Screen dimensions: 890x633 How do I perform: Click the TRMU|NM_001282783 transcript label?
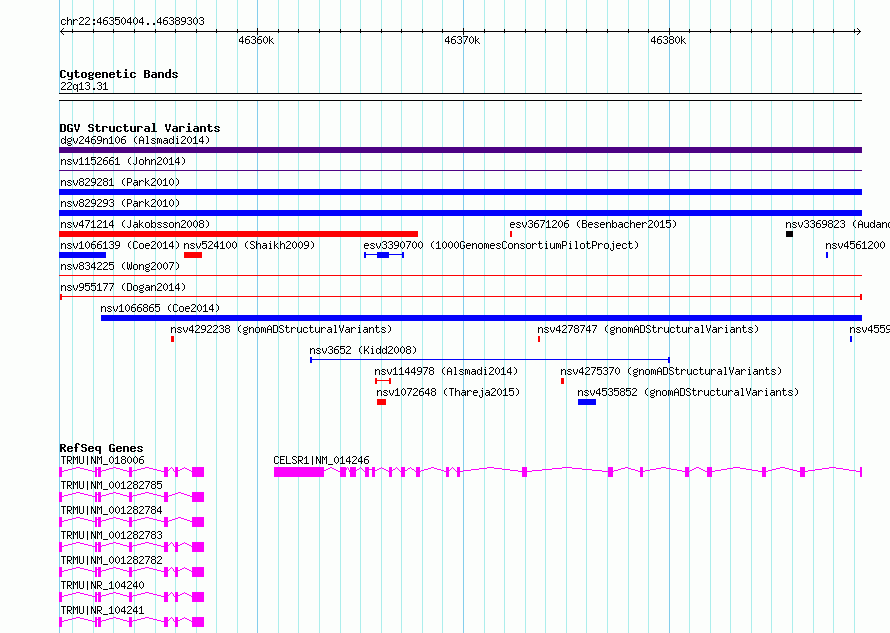pos(111,535)
